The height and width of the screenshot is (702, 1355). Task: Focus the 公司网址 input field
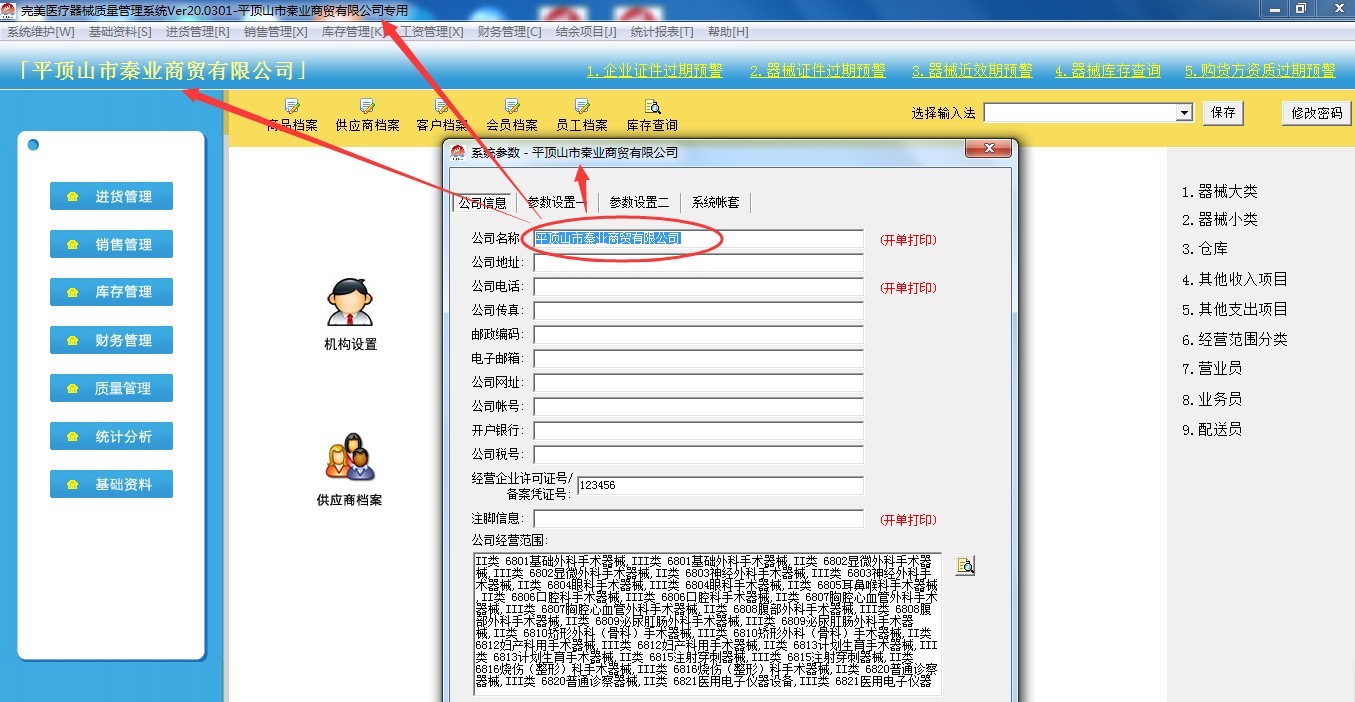click(698, 383)
